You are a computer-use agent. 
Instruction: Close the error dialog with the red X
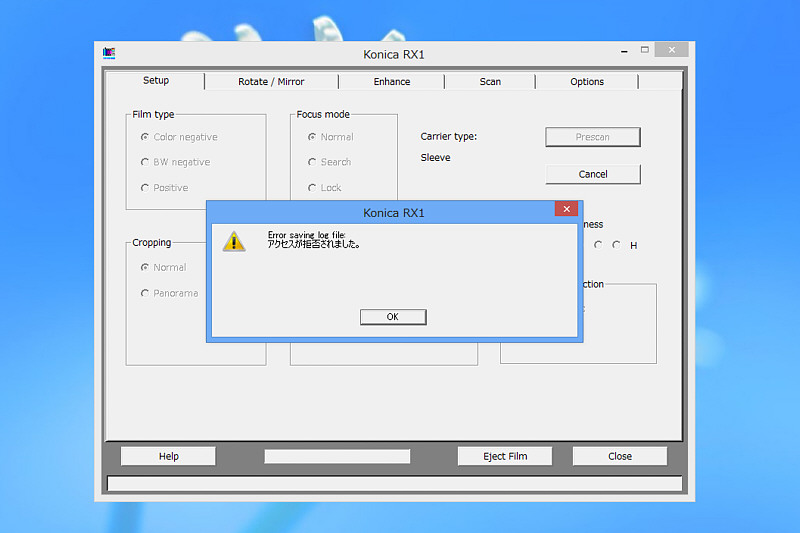(566, 209)
